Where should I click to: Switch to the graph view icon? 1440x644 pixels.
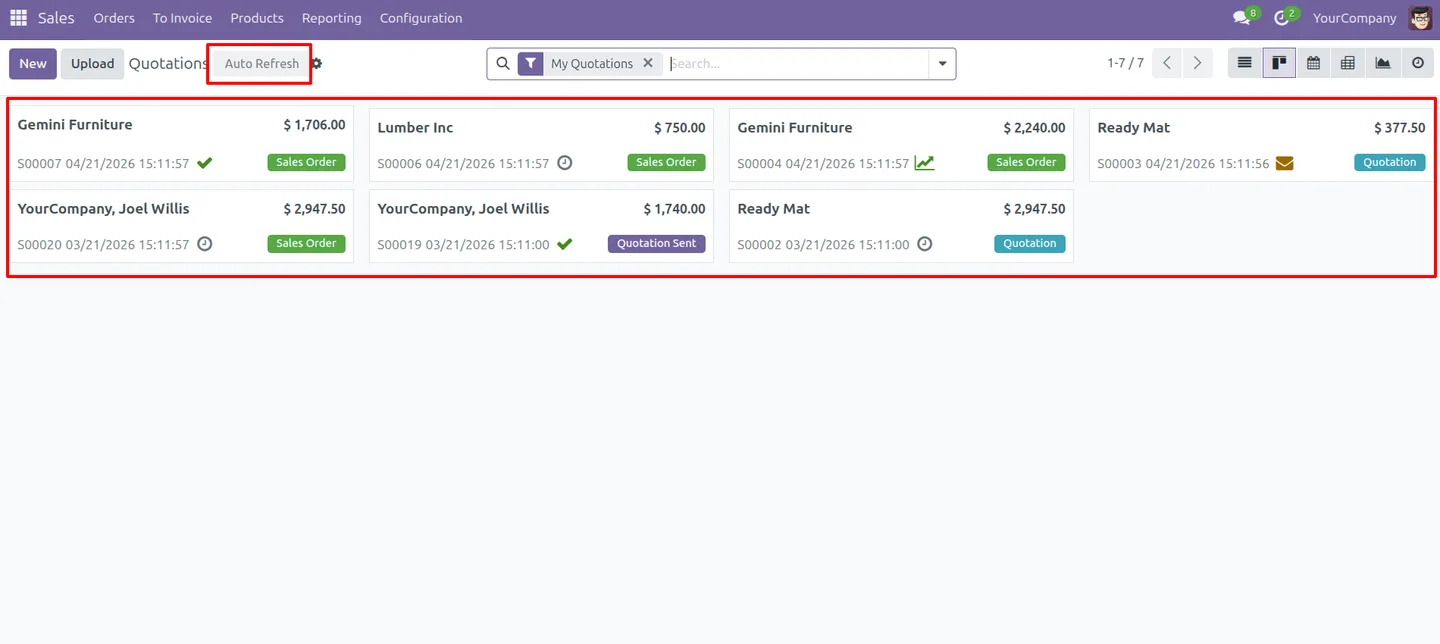point(1383,63)
